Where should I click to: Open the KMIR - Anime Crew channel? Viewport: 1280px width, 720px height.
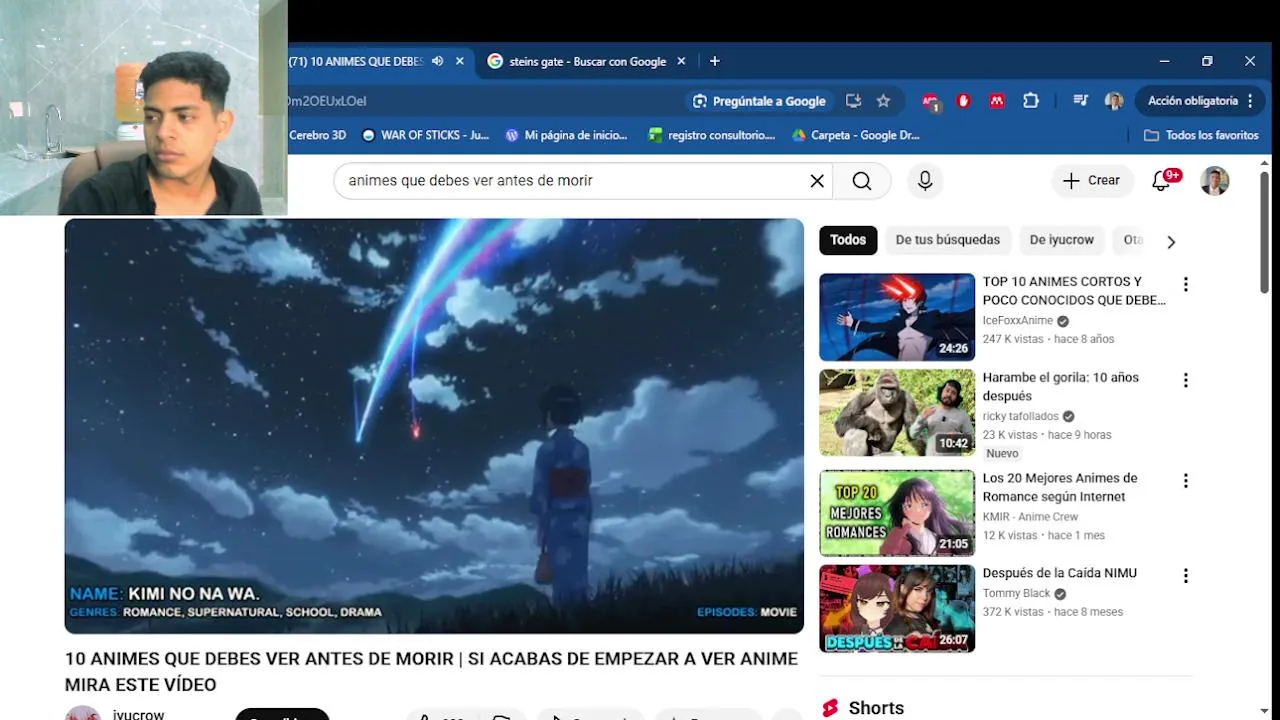(1030, 517)
